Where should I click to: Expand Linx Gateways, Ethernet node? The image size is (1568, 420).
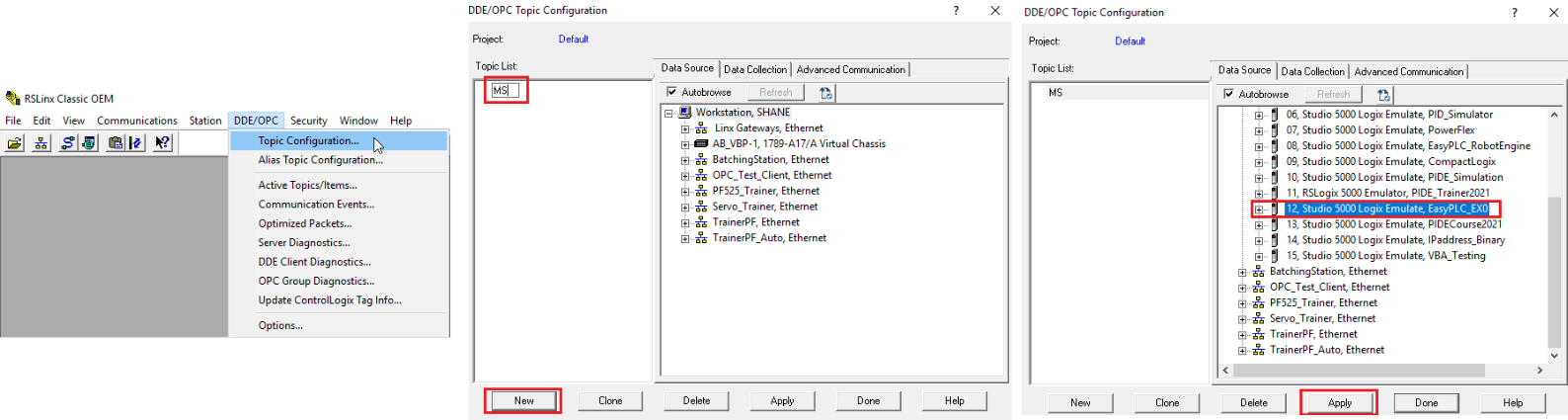[685, 129]
